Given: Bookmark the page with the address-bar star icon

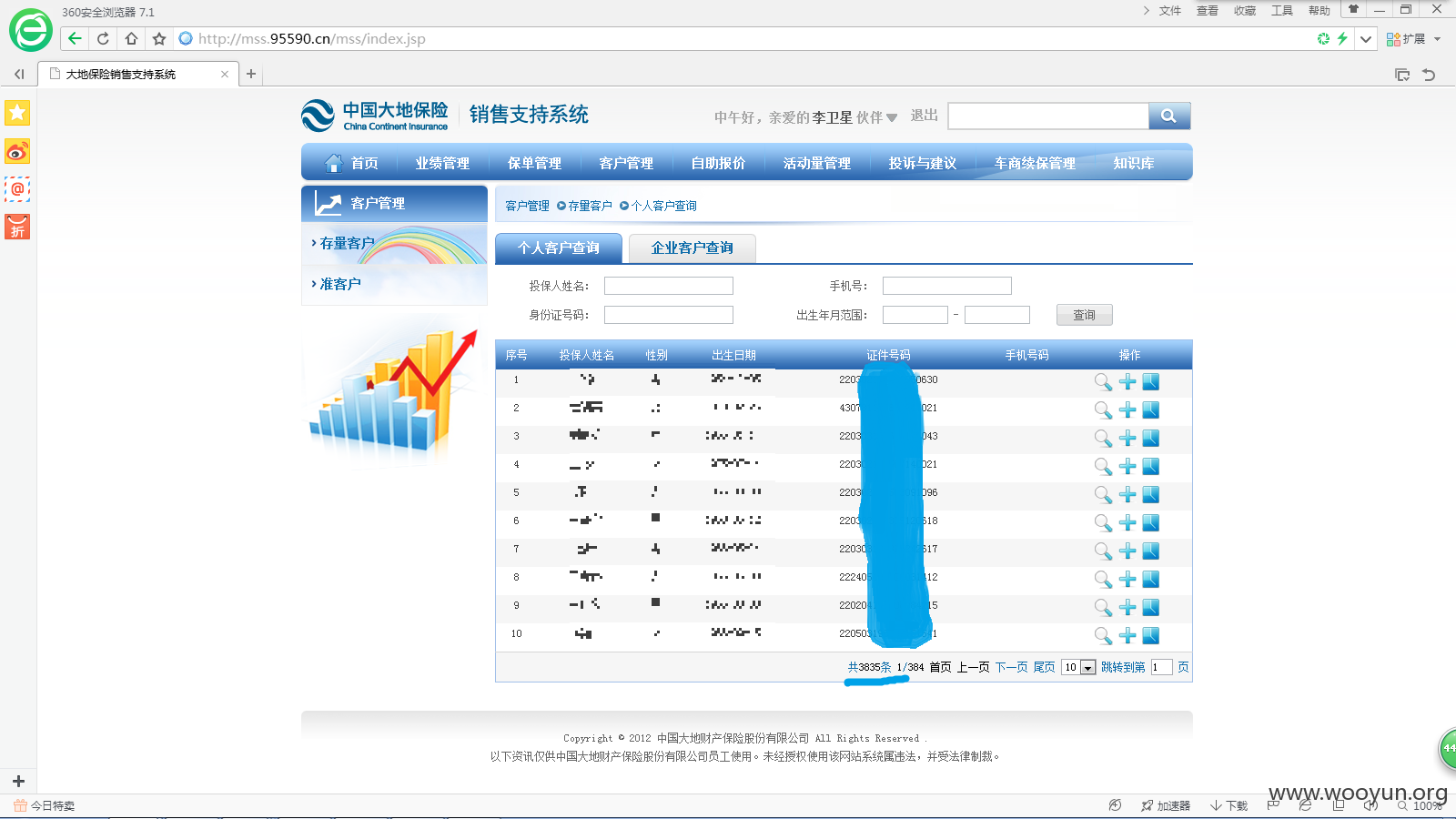Looking at the screenshot, I should 159,38.
